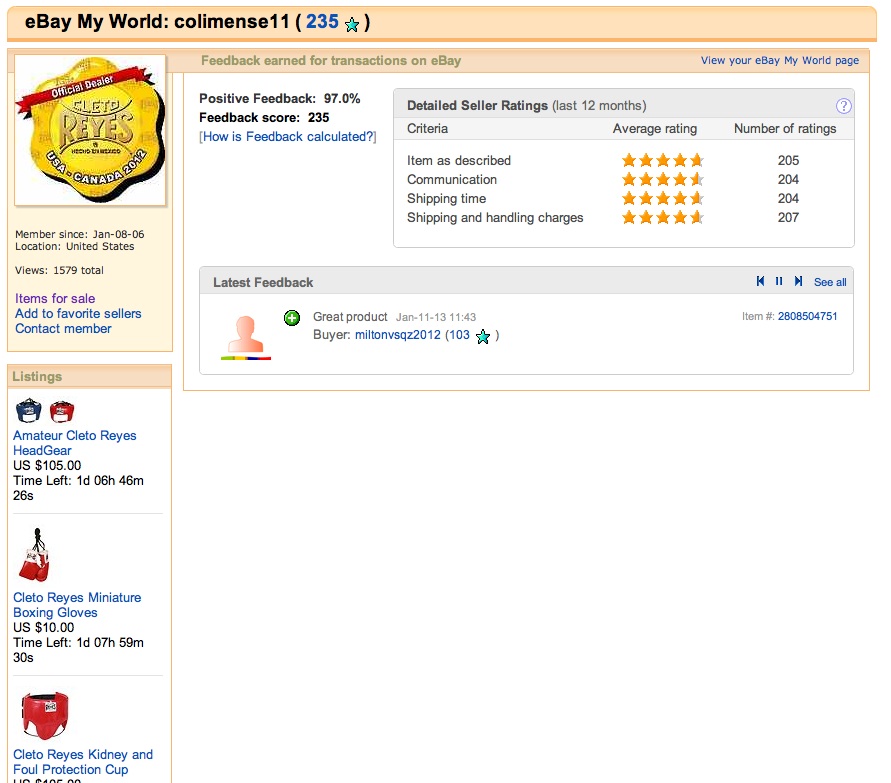The height and width of the screenshot is (783, 891).
Task: Click See all in Latest Feedback
Action: (830, 283)
